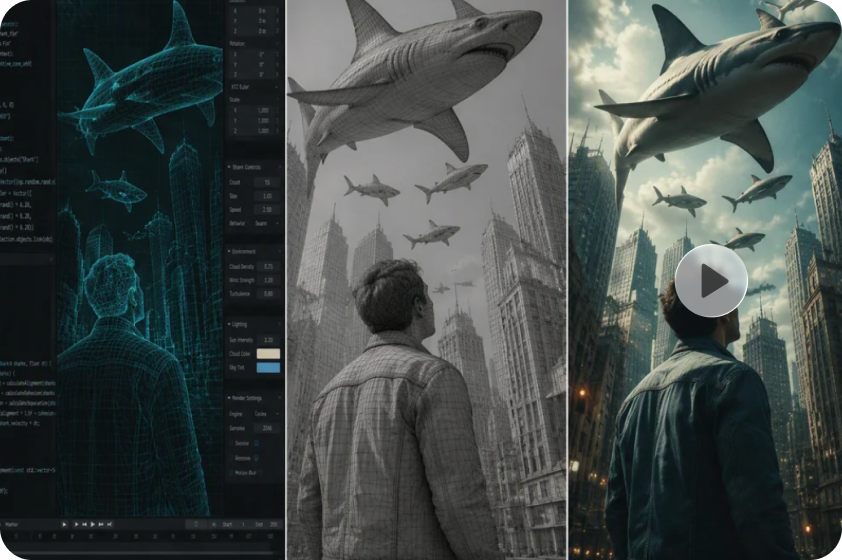Click the render Samples value field
This screenshot has width=842, height=560.
click(x=267, y=428)
